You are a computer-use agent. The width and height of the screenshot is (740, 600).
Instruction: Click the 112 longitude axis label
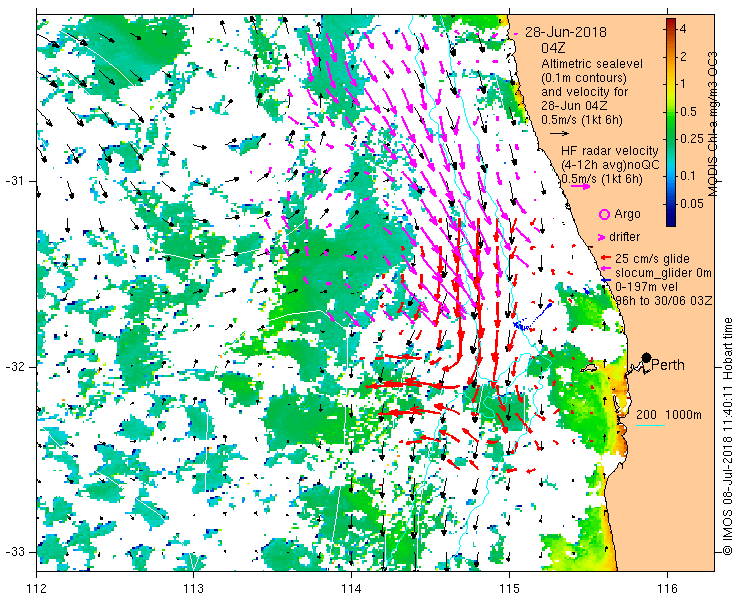[x=37, y=589]
